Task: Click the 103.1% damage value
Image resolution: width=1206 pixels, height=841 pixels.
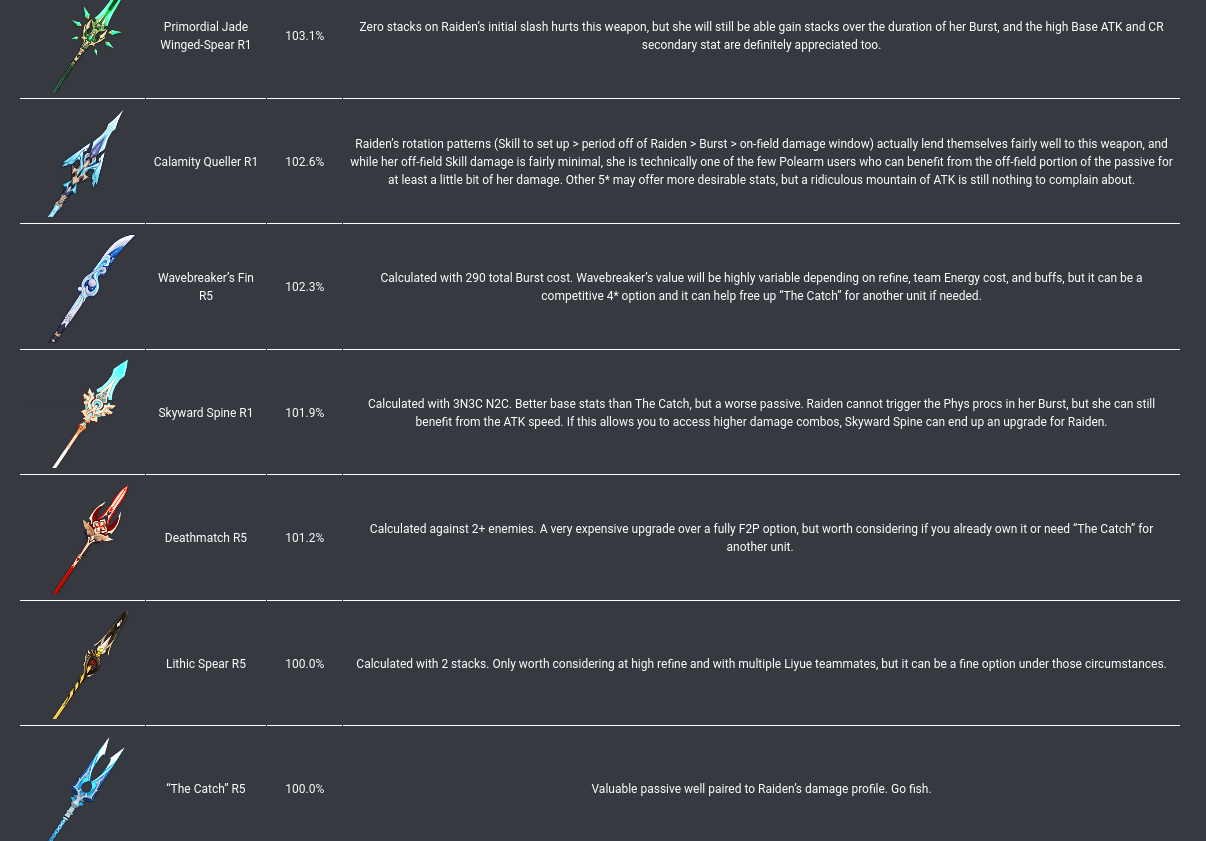Action: pyautogui.click(x=305, y=36)
